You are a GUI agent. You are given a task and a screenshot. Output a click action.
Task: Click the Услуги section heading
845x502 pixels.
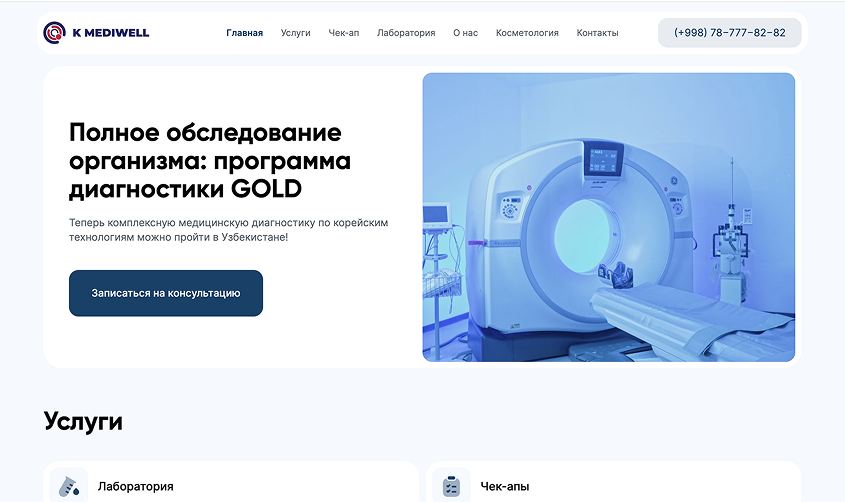(83, 421)
